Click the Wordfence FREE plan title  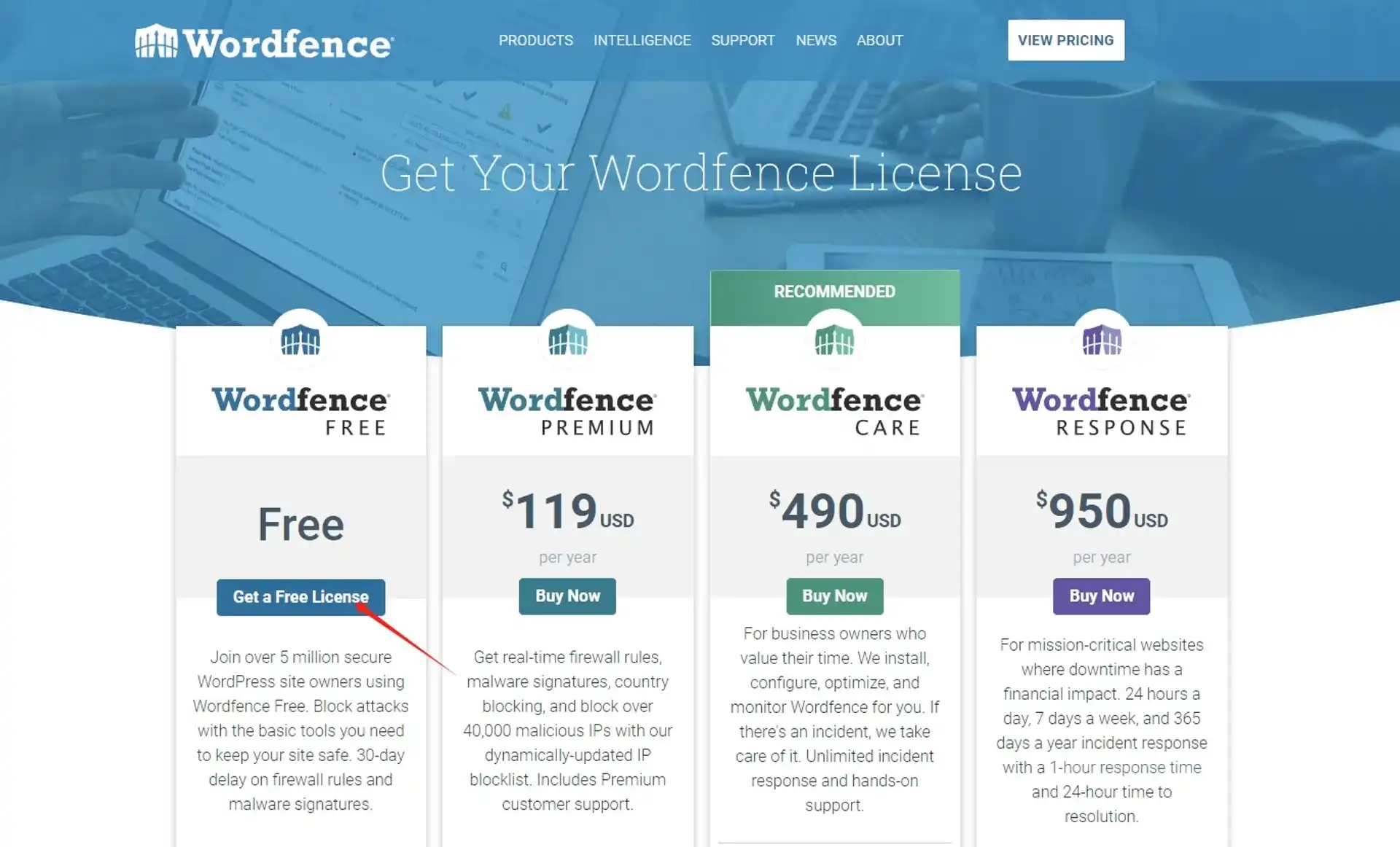coord(300,411)
